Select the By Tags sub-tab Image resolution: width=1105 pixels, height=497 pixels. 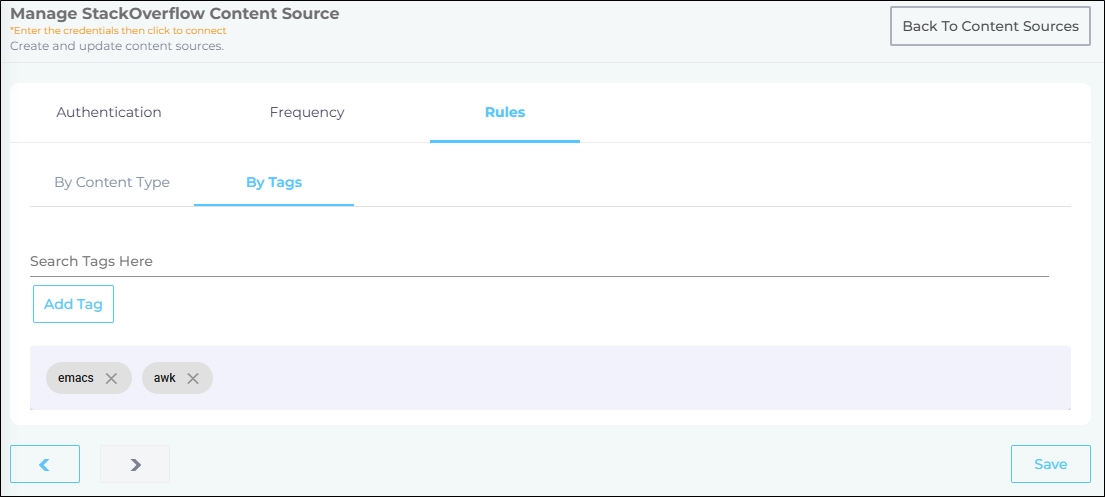coord(274,182)
